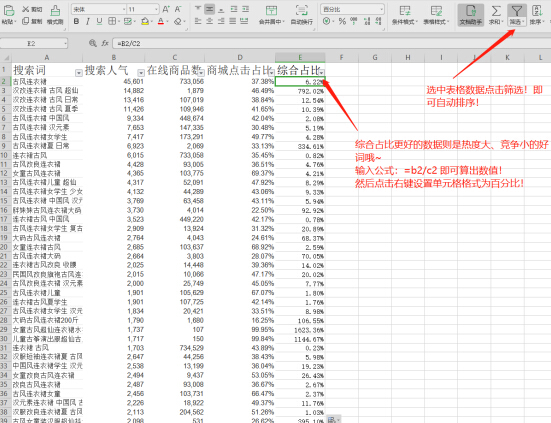Click the percent style button
551x423 pixels.
[x=342, y=21]
